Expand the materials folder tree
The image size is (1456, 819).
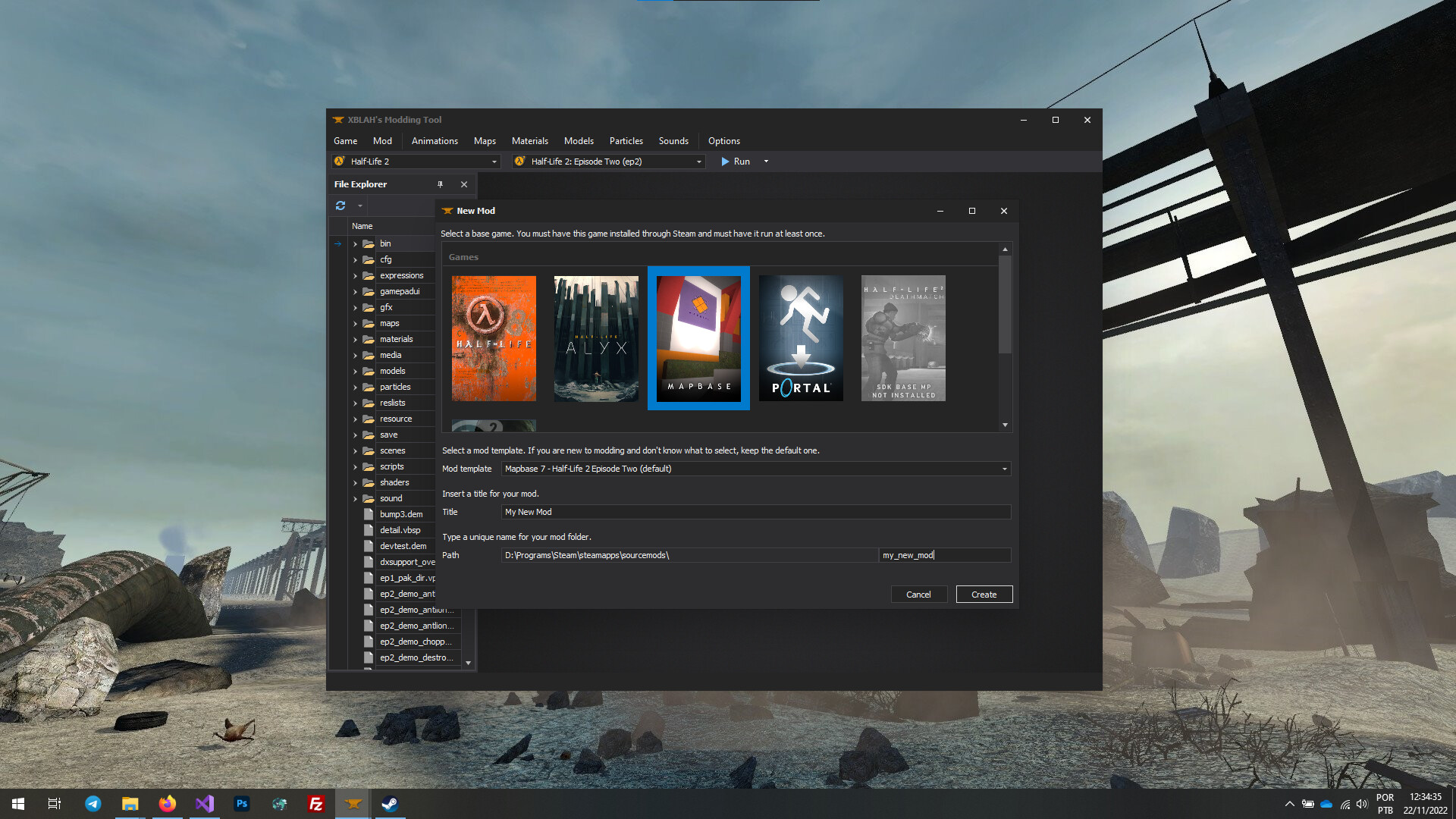356,339
